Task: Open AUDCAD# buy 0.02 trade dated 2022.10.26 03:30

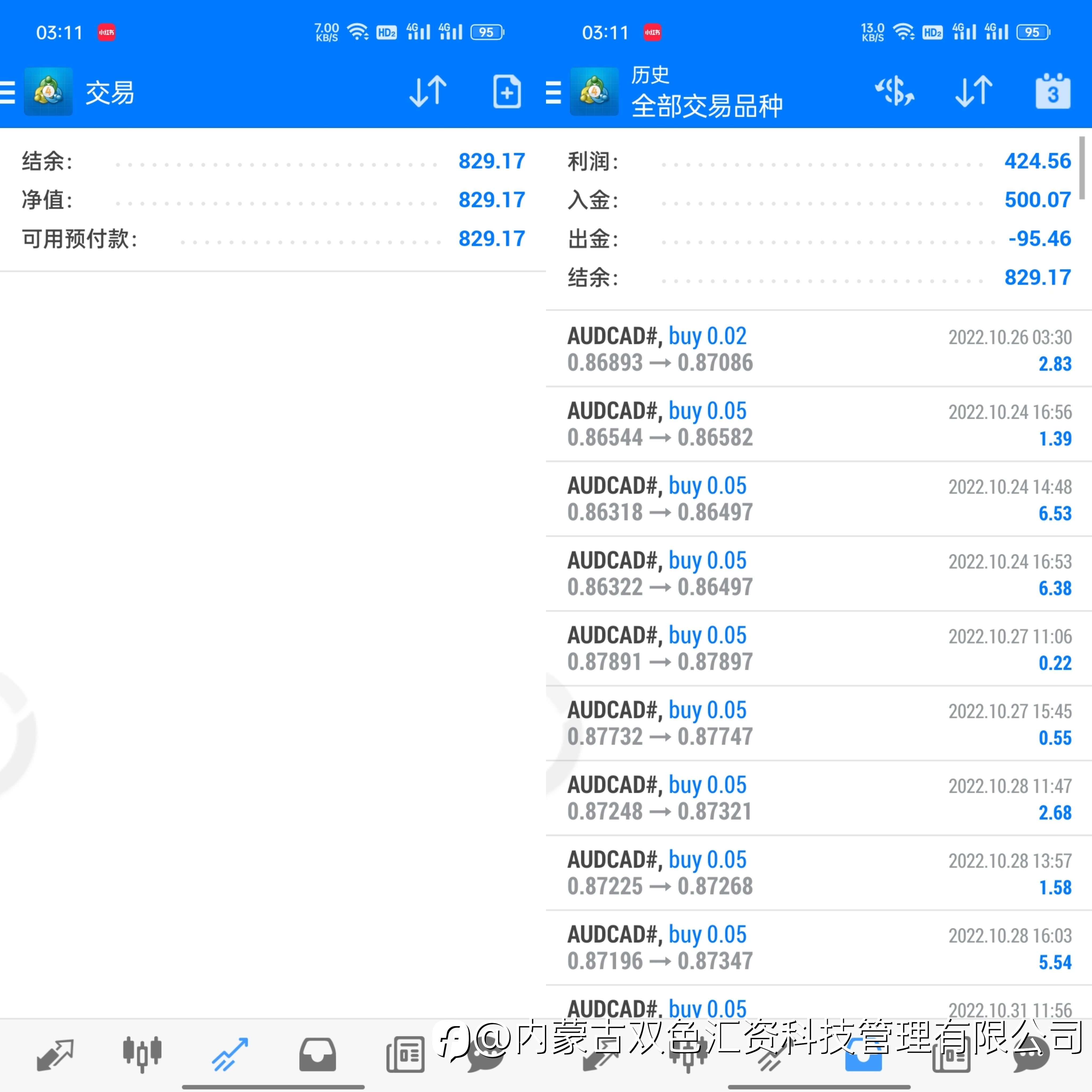Action: 819,349
